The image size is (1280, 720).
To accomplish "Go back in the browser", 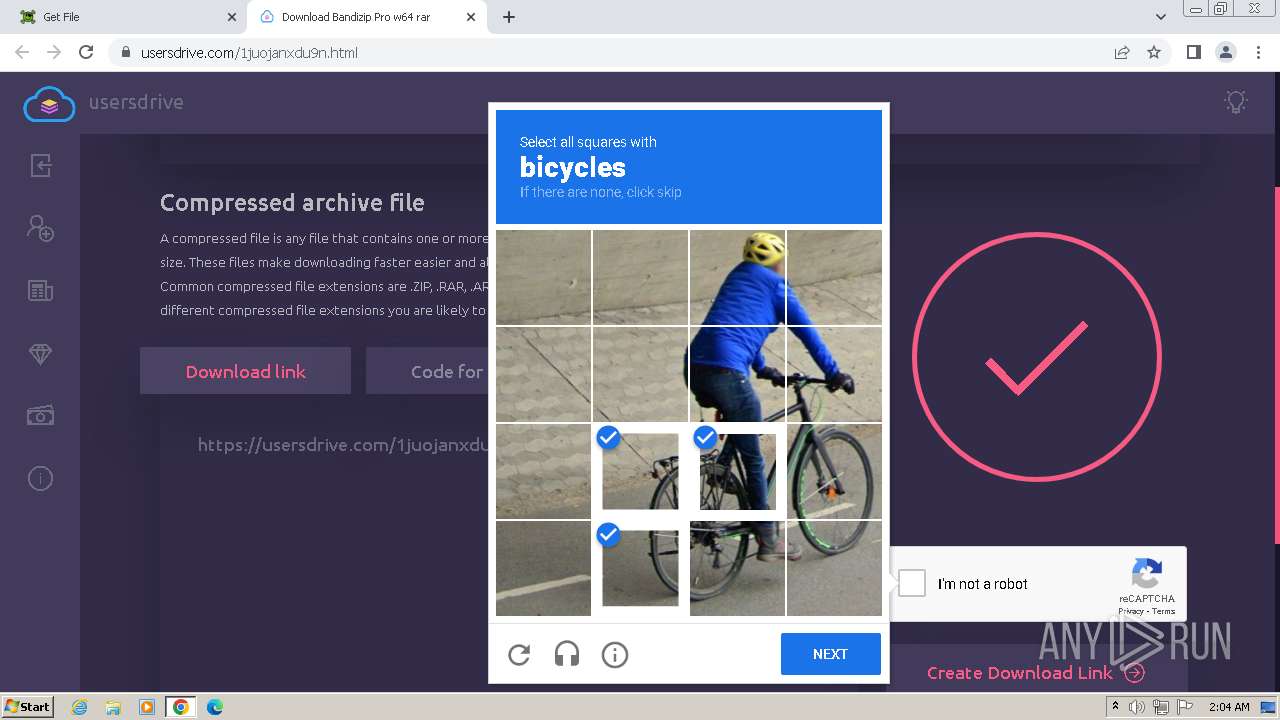I will pyautogui.click(x=22, y=52).
